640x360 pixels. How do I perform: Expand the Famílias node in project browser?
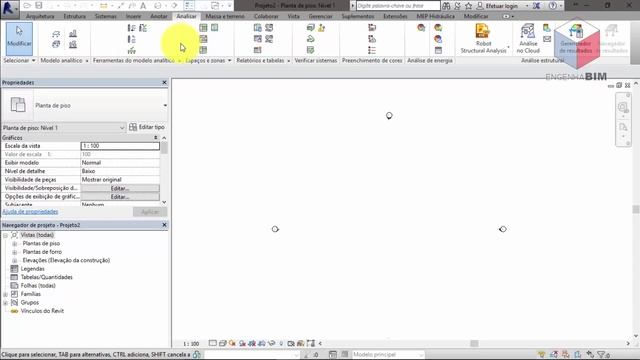point(5,294)
